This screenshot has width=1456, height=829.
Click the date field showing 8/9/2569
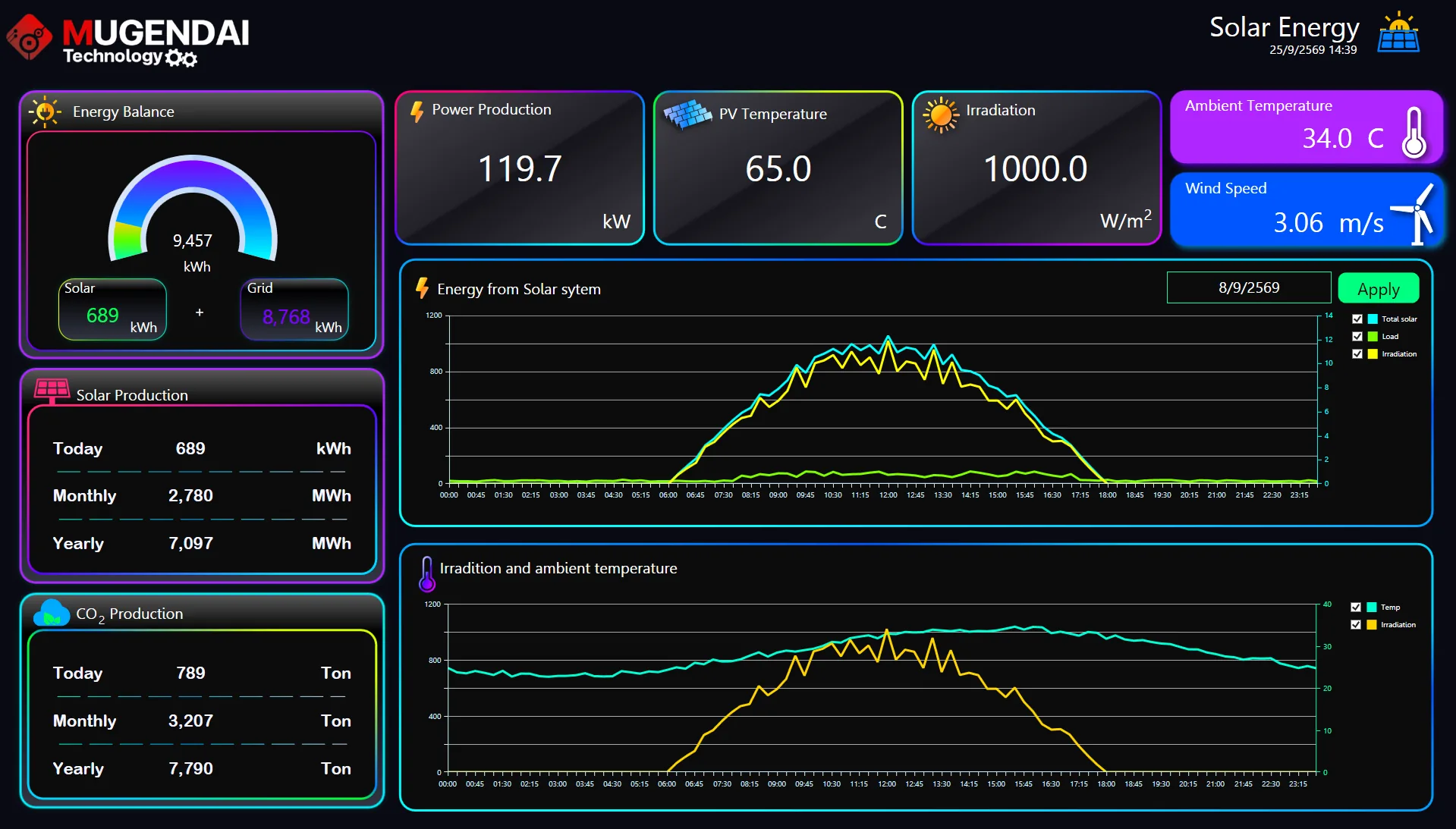[x=1249, y=287]
